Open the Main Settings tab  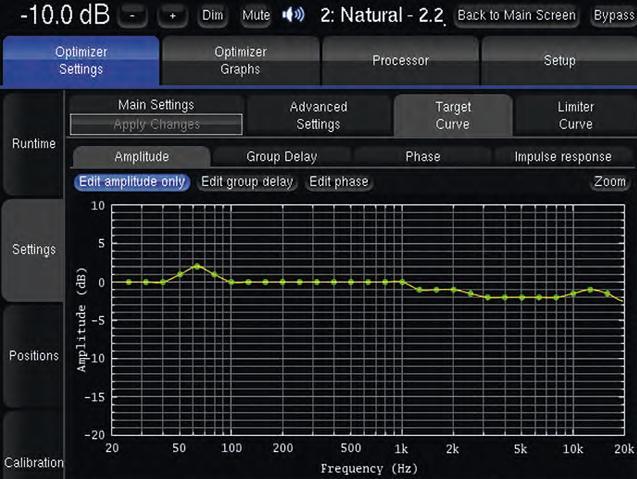pos(156,105)
